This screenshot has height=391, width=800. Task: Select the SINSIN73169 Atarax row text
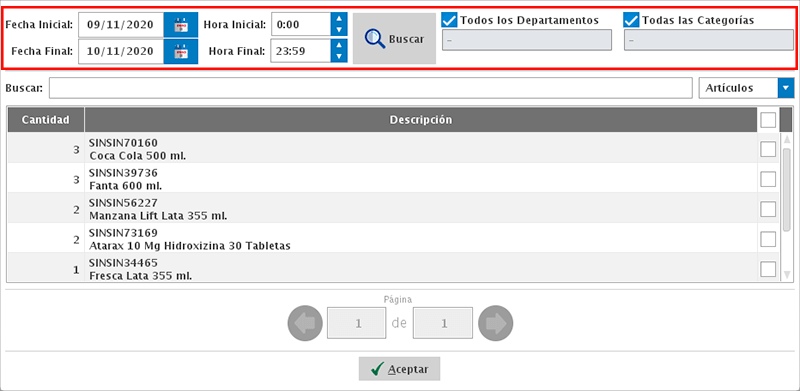(190, 239)
